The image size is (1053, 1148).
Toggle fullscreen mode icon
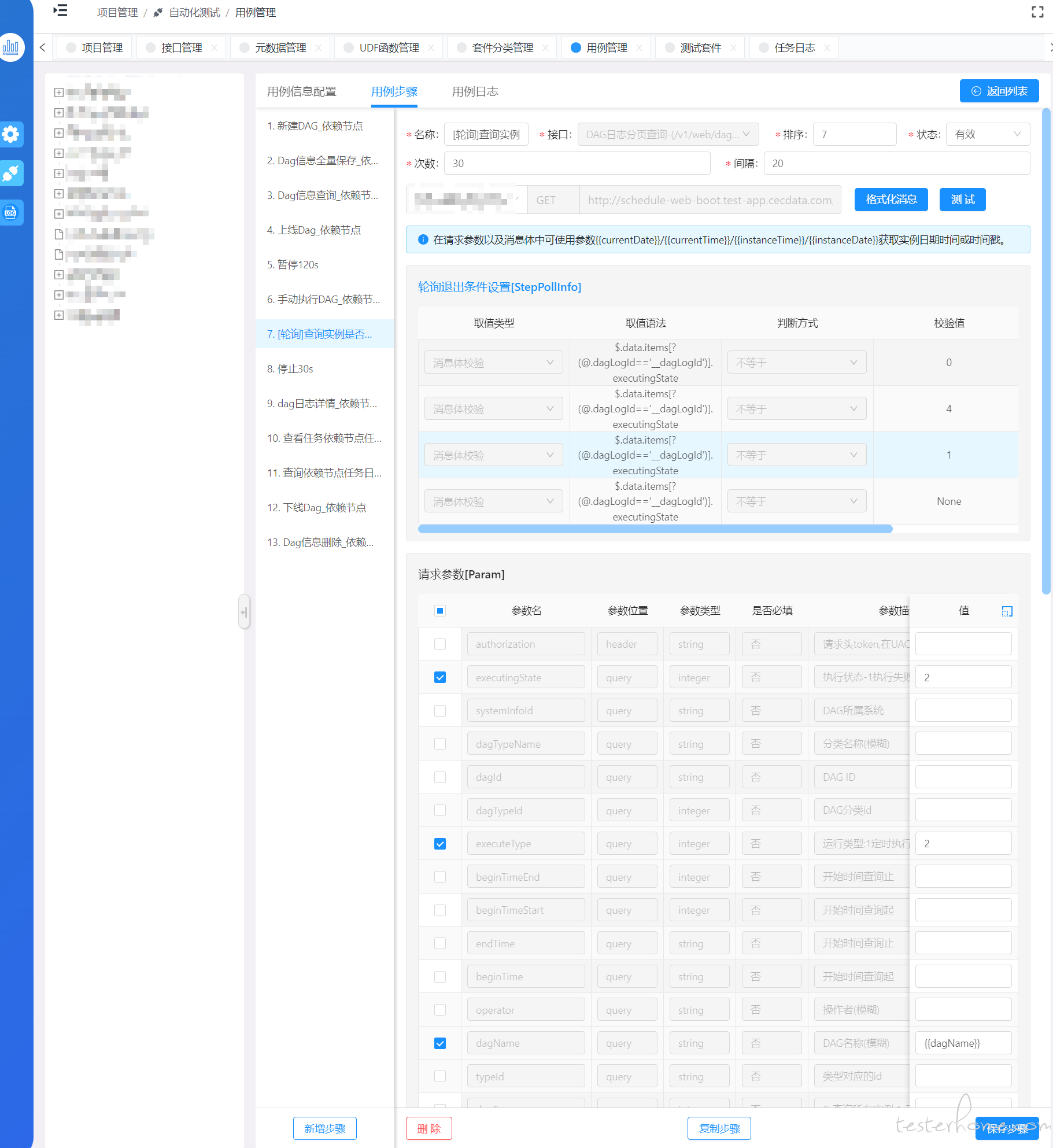coord(1037,12)
